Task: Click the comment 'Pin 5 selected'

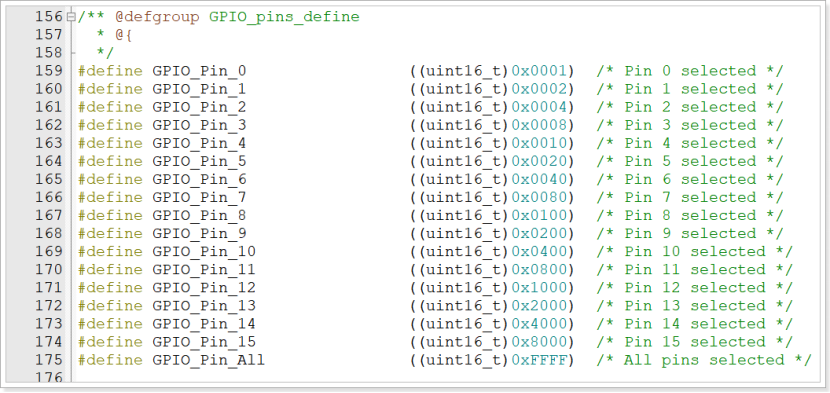Action: [x=690, y=161]
